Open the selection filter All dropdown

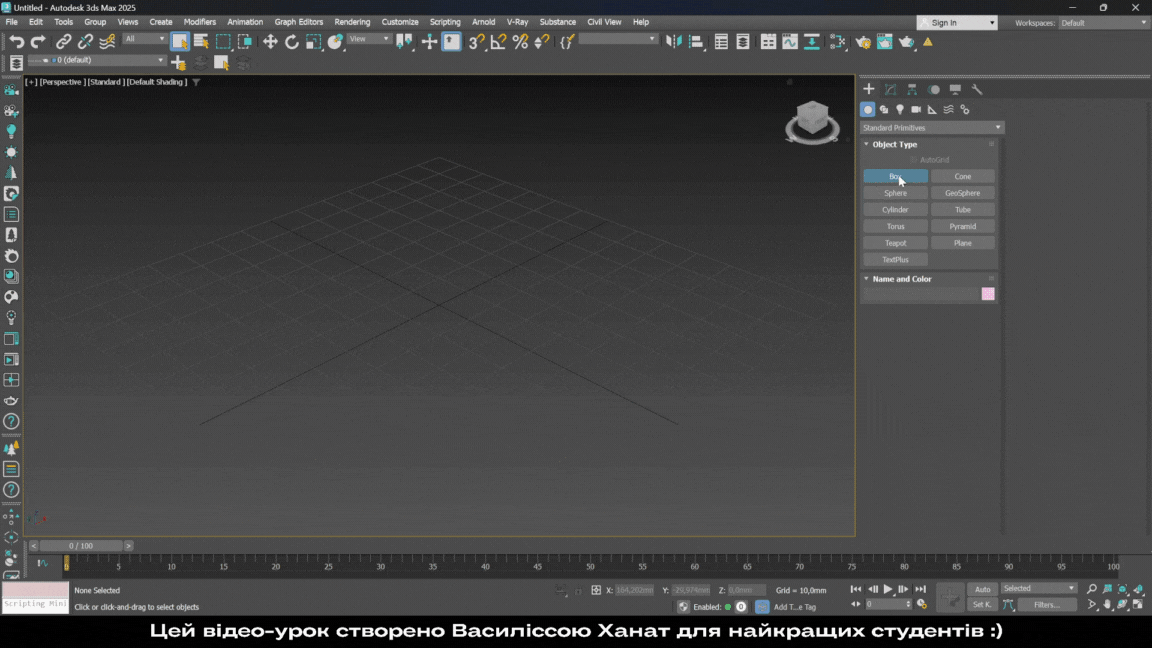coord(144,39)
